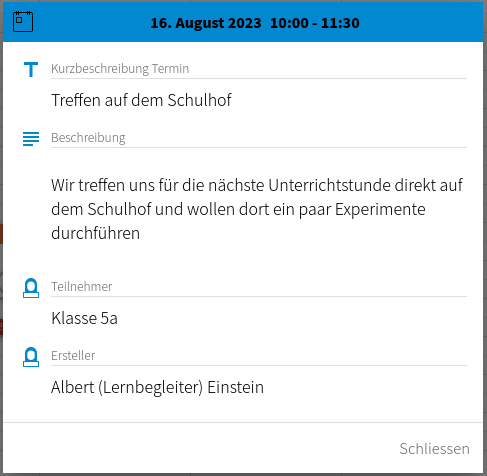Screen dimensions: 487x476
Task: Click the calendar icon in the header
Action: click(x=23, y=22)
